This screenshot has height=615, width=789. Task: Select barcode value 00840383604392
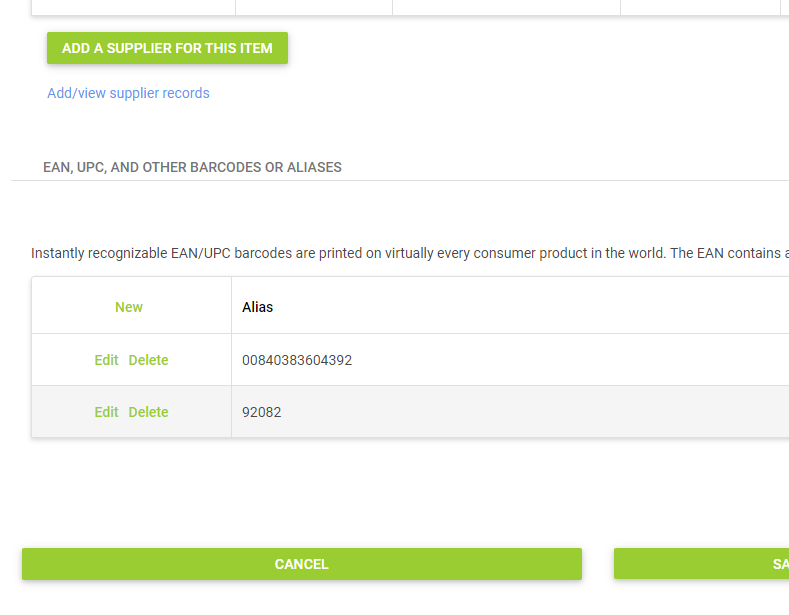coord(297,360)
